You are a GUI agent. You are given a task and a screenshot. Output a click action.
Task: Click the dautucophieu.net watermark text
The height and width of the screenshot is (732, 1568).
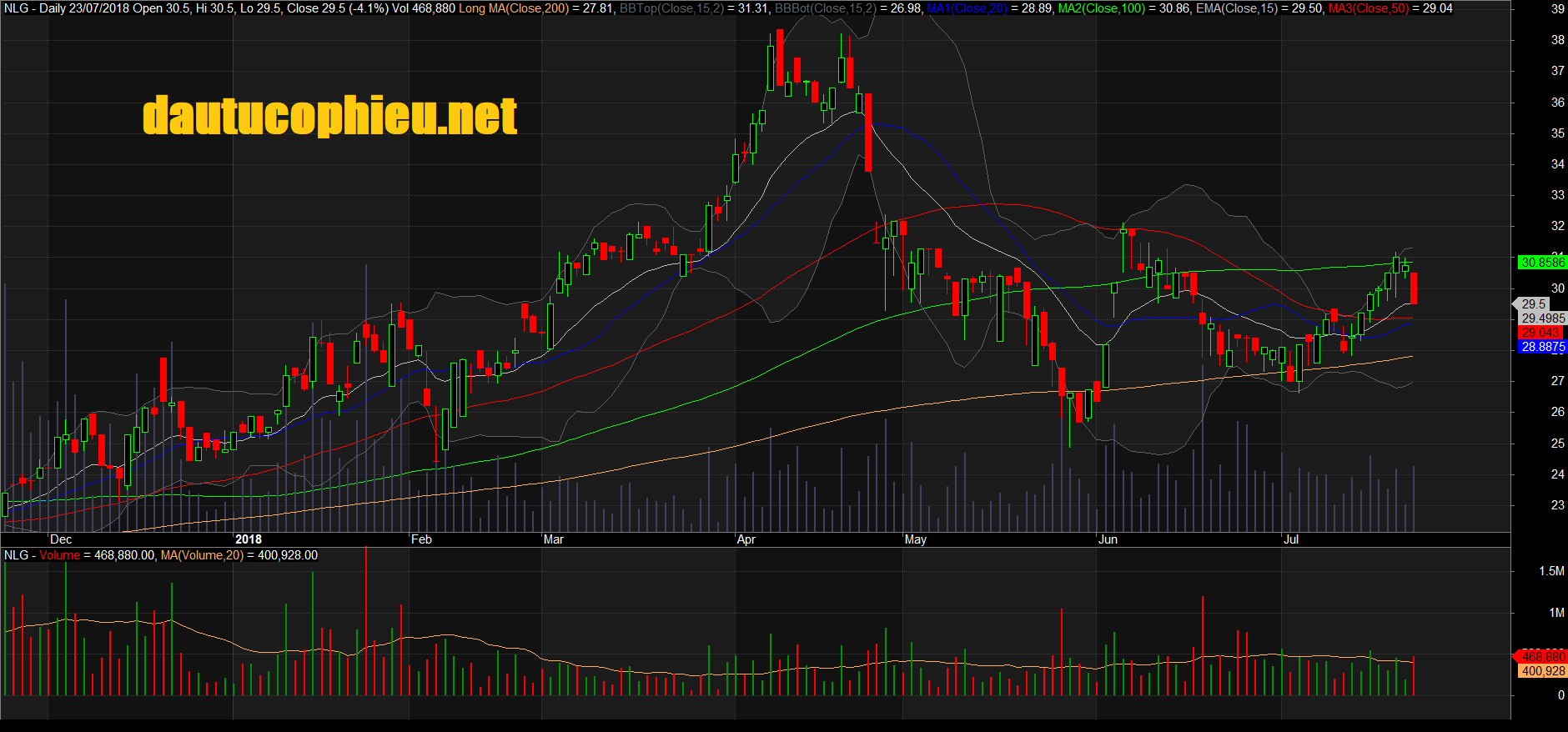point(329,116)
